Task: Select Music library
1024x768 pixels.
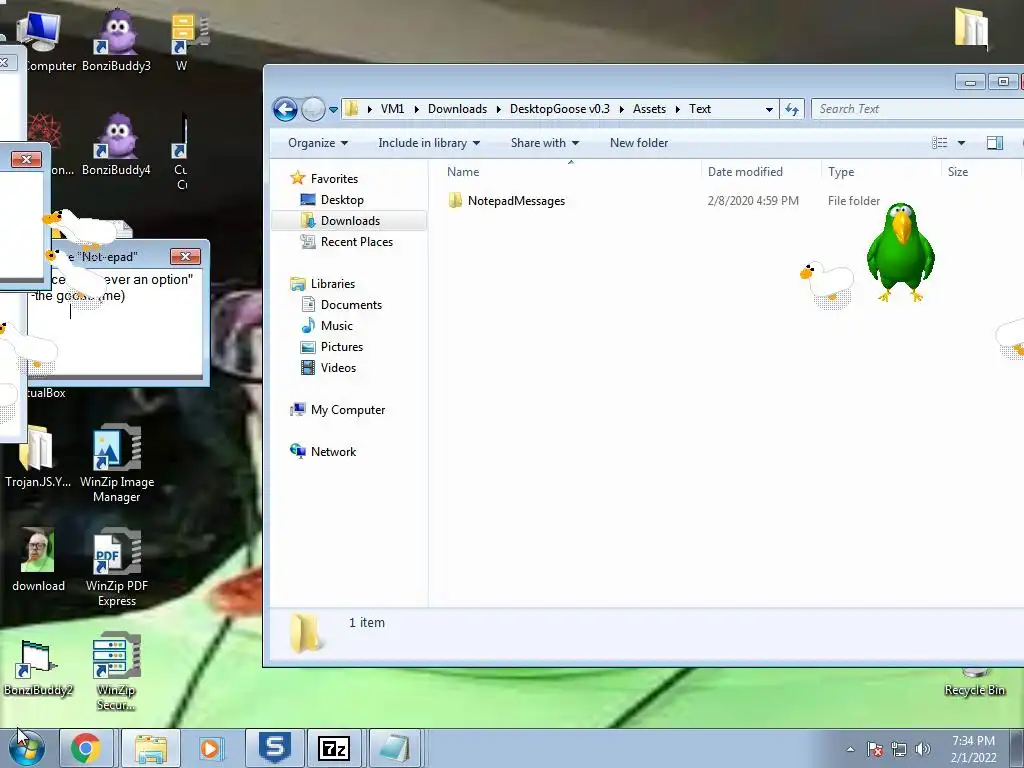Action: point(336,326)
